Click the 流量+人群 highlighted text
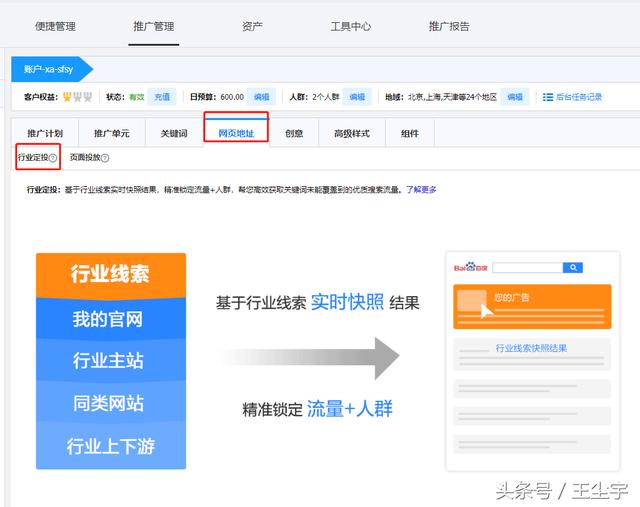The width and height of the screenshot is (640, 507). click(350, 409)
